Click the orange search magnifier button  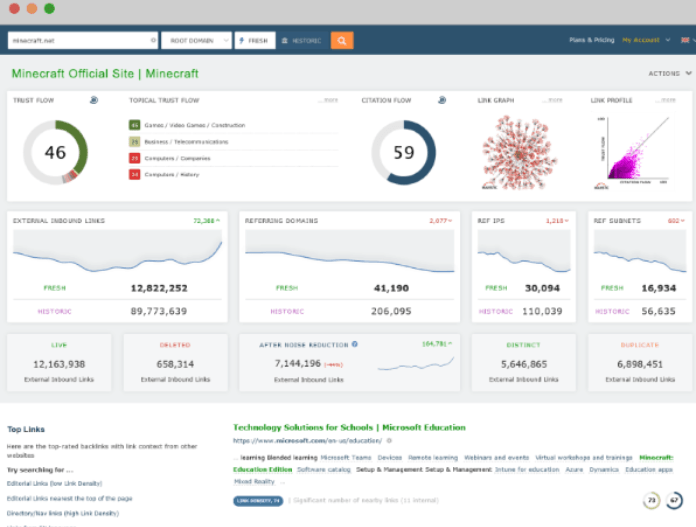342,40
